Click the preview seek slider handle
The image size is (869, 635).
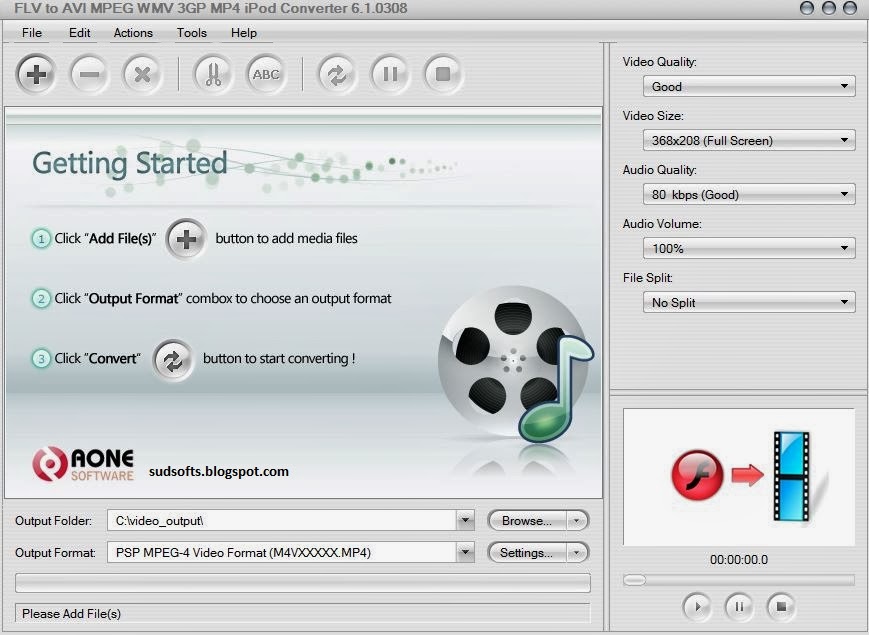click(635, 580)
